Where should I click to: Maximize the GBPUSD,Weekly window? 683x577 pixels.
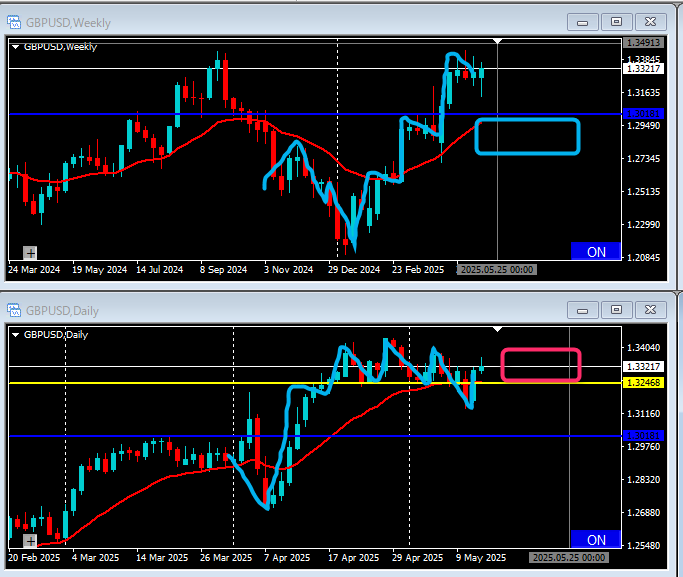coord(616,22)
